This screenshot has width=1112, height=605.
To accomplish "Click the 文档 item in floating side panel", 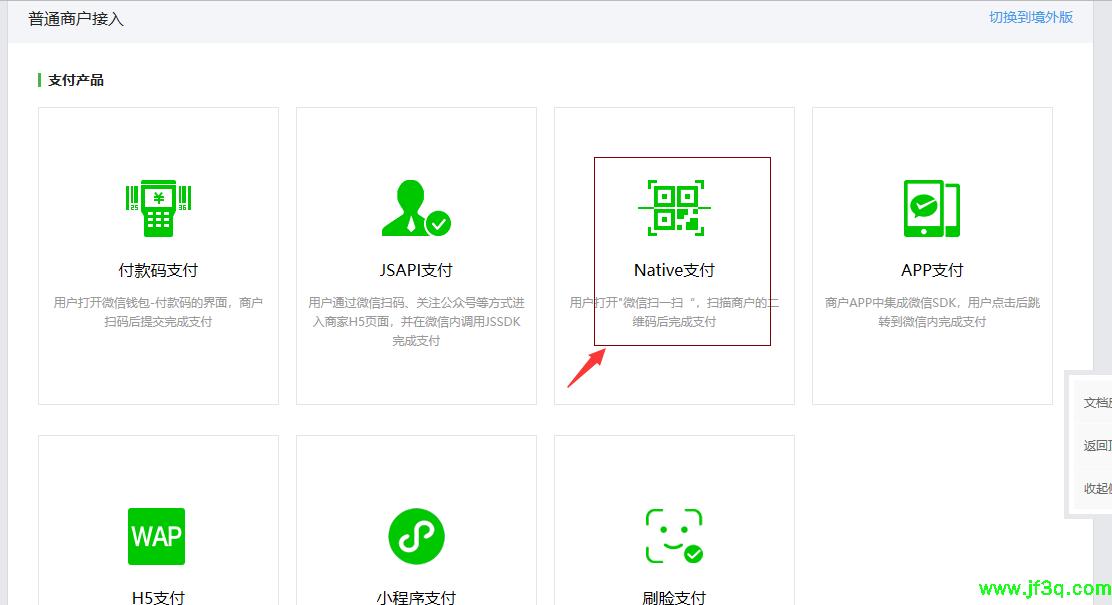I will (1096, 403).
